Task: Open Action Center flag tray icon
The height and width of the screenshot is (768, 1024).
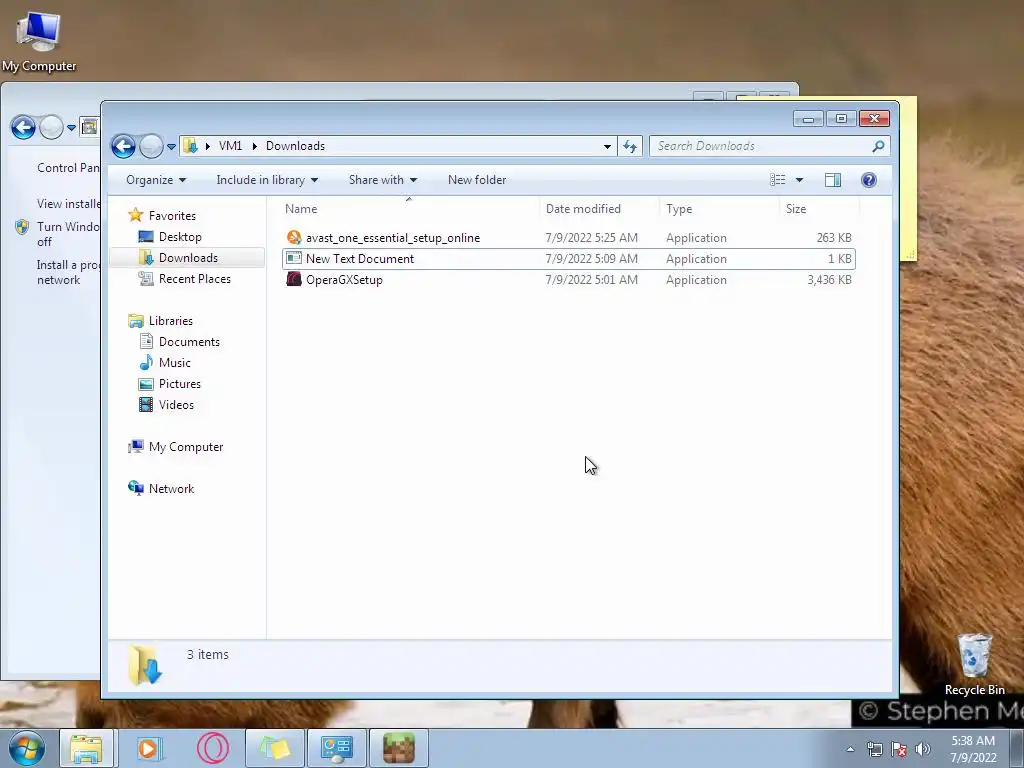Action: pyautogui.click(x=899, y=749)
